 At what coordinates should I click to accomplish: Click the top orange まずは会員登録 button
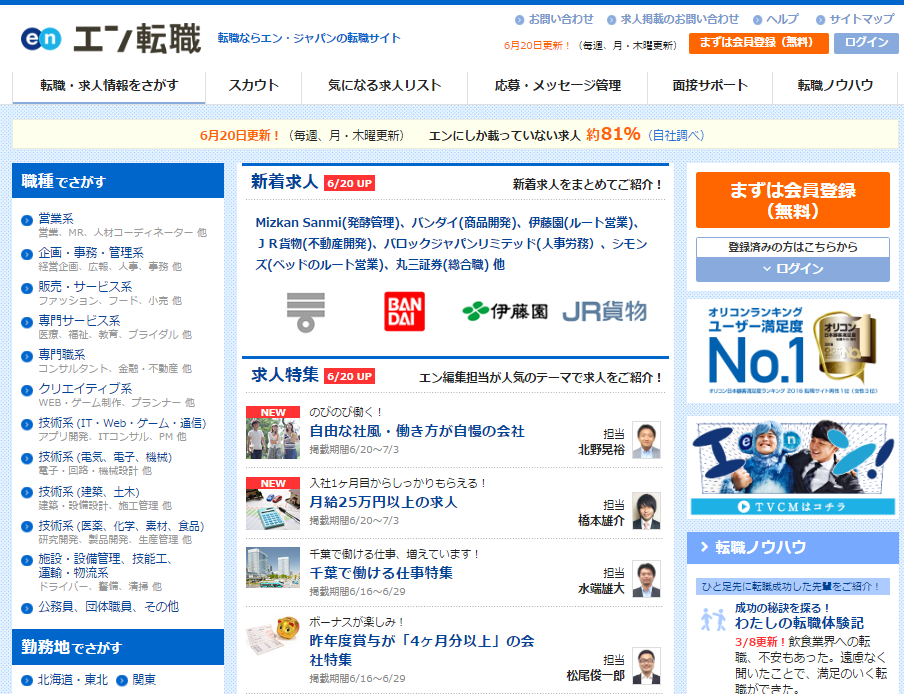click(x=758, y=43)
